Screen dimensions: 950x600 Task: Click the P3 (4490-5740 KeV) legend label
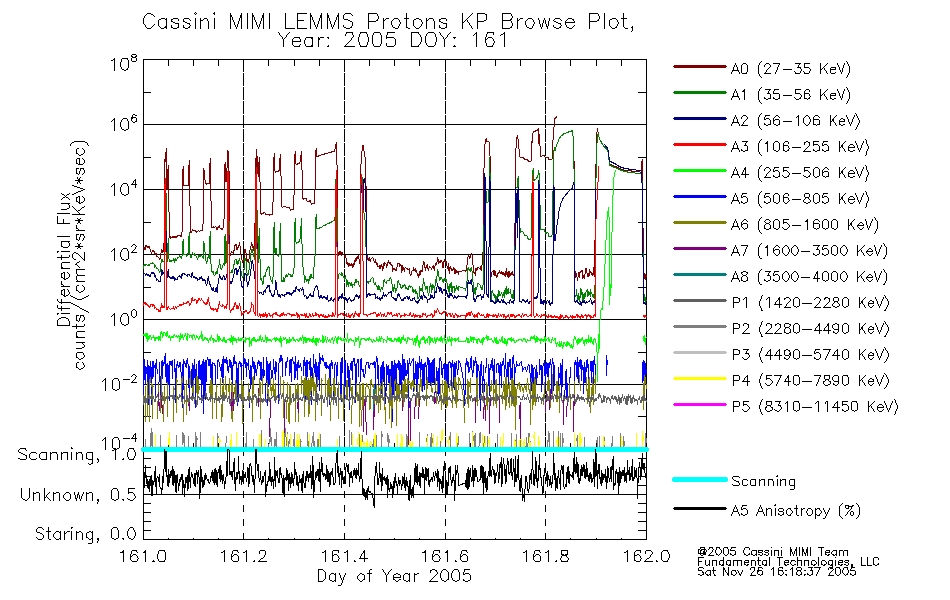[x=810, y=355]
